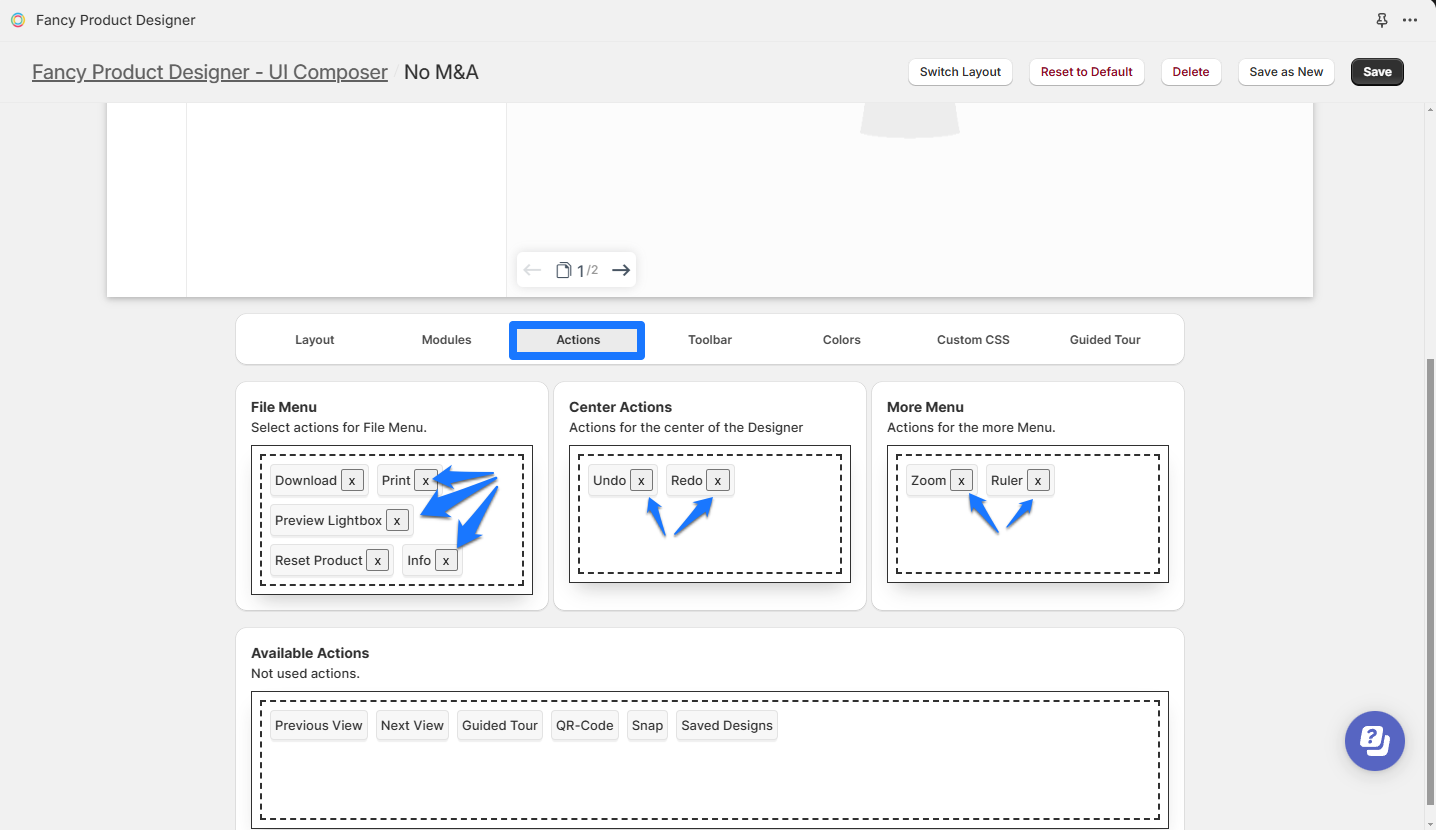Click the Info action chip label
The image size is (1436, 830).
[x=419, y=561]
